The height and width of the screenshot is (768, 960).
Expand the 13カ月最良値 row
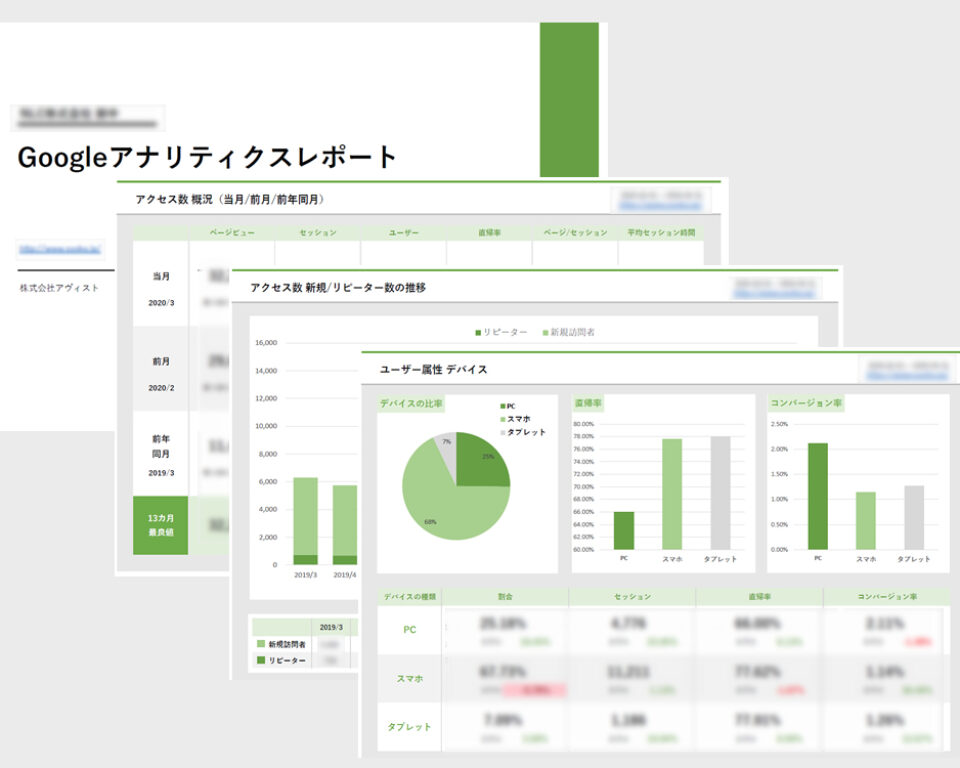[160, 525]
